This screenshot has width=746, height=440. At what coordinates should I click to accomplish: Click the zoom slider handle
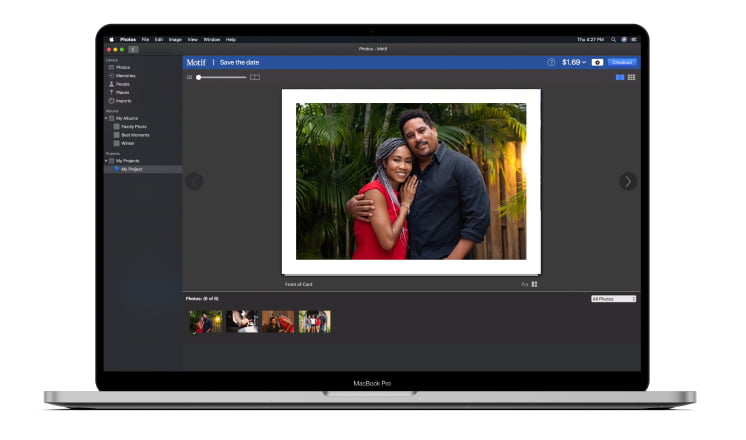pos(198,77)
